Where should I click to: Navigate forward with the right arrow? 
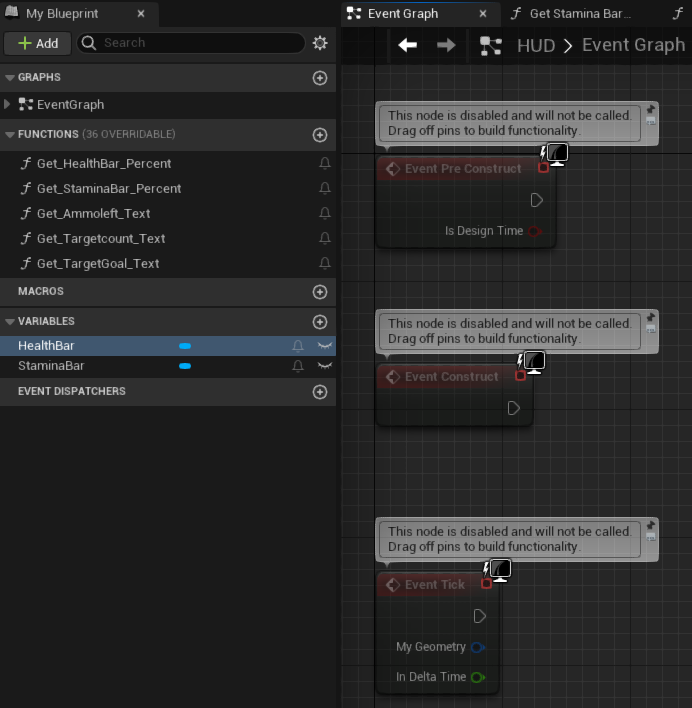coord(446,45)
